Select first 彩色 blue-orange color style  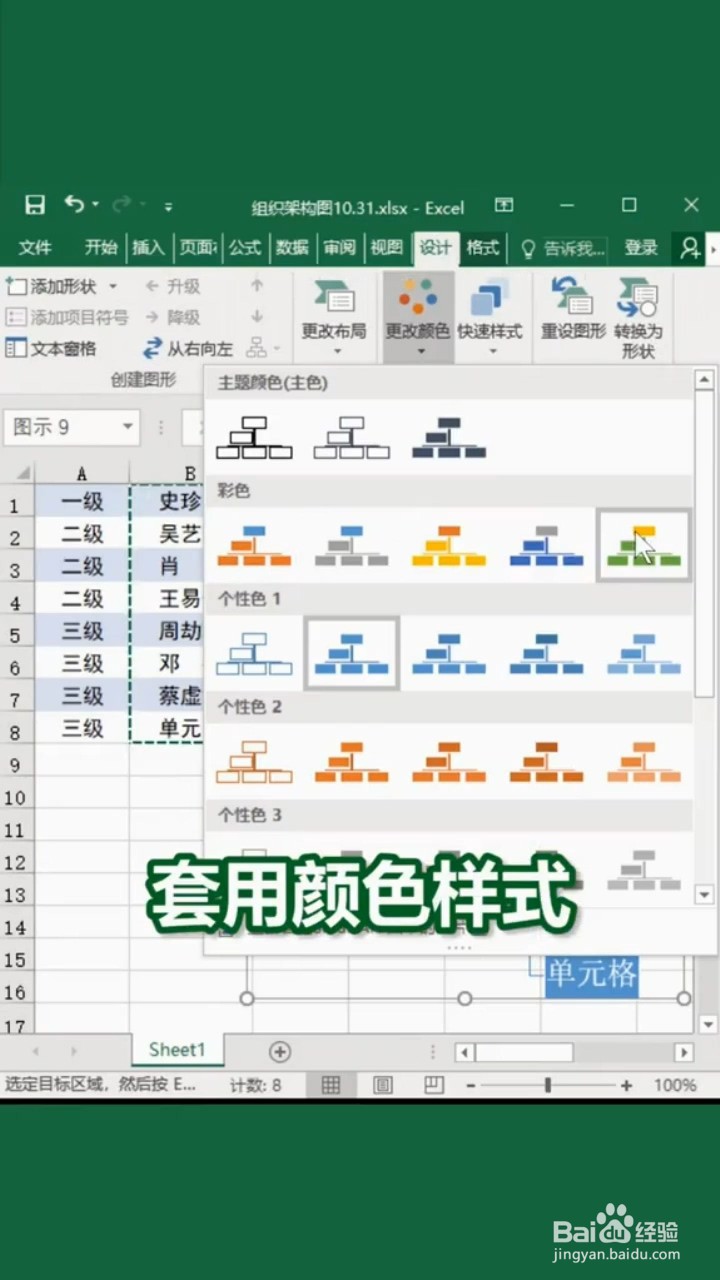click(x=254, y=546)
